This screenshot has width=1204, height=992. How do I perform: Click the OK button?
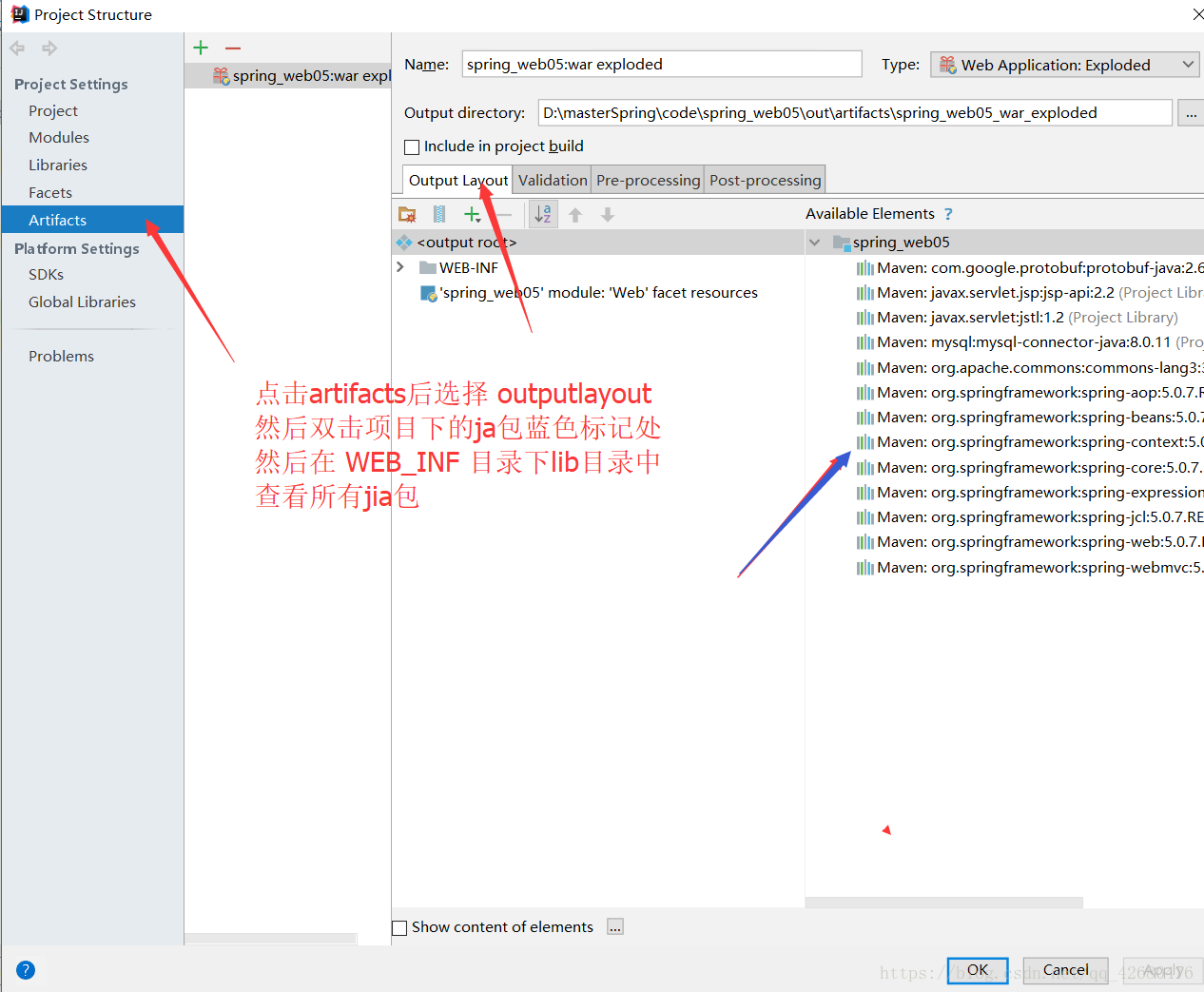pos(978,970)
